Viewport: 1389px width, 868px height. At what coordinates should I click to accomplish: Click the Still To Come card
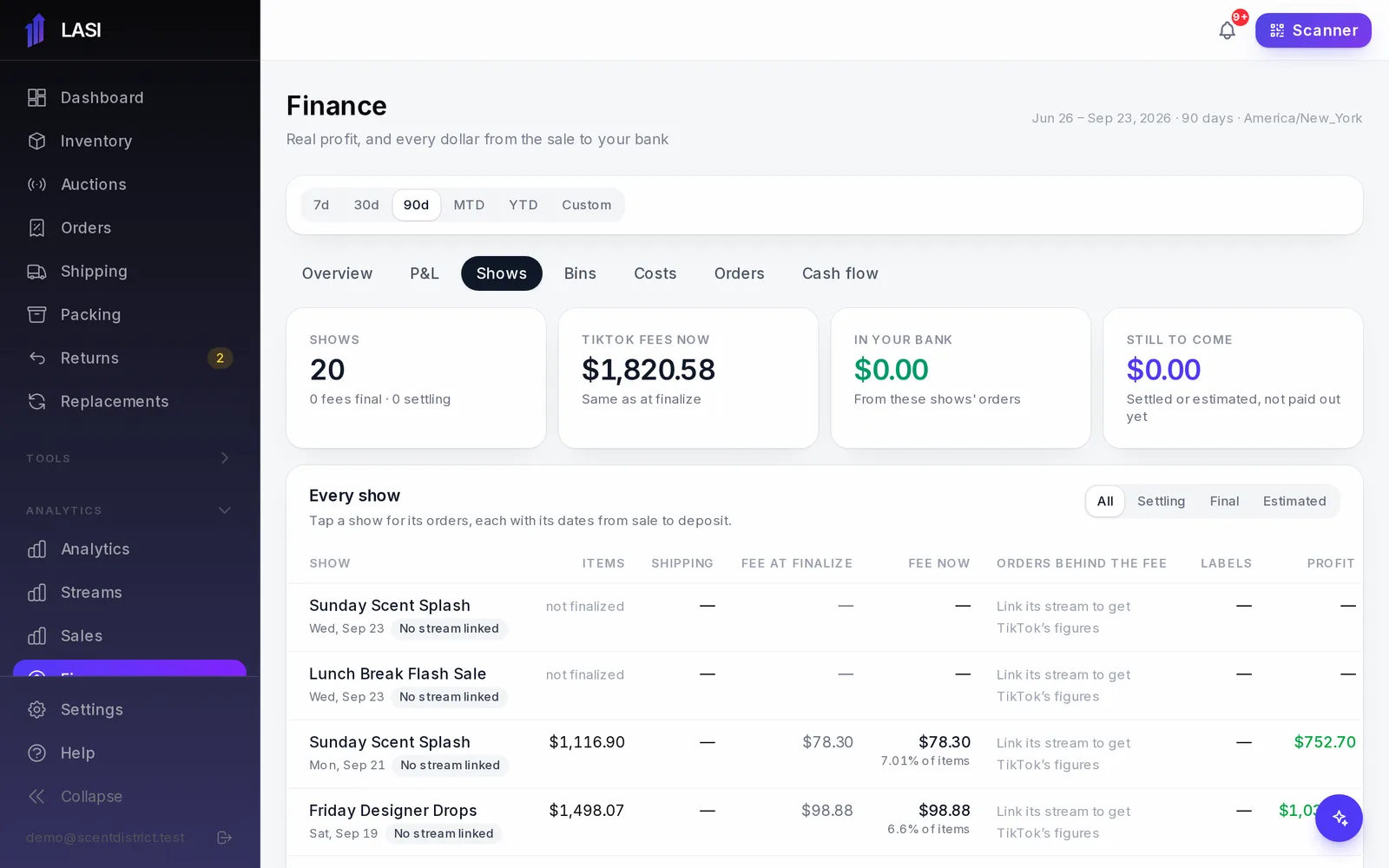(x=1233, y=378)
